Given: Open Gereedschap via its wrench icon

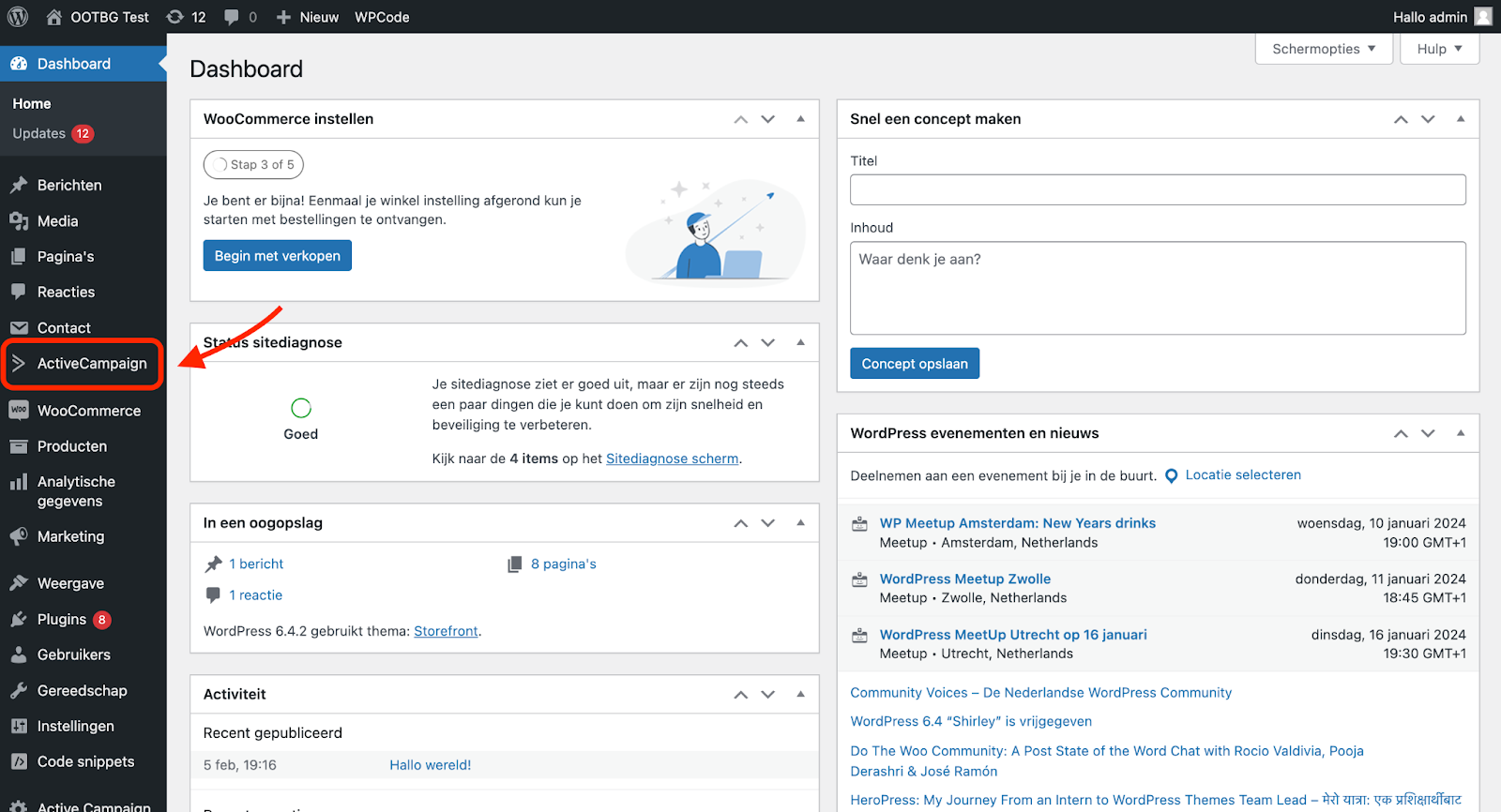Looking at the screenshot, I should pos(19,690).
